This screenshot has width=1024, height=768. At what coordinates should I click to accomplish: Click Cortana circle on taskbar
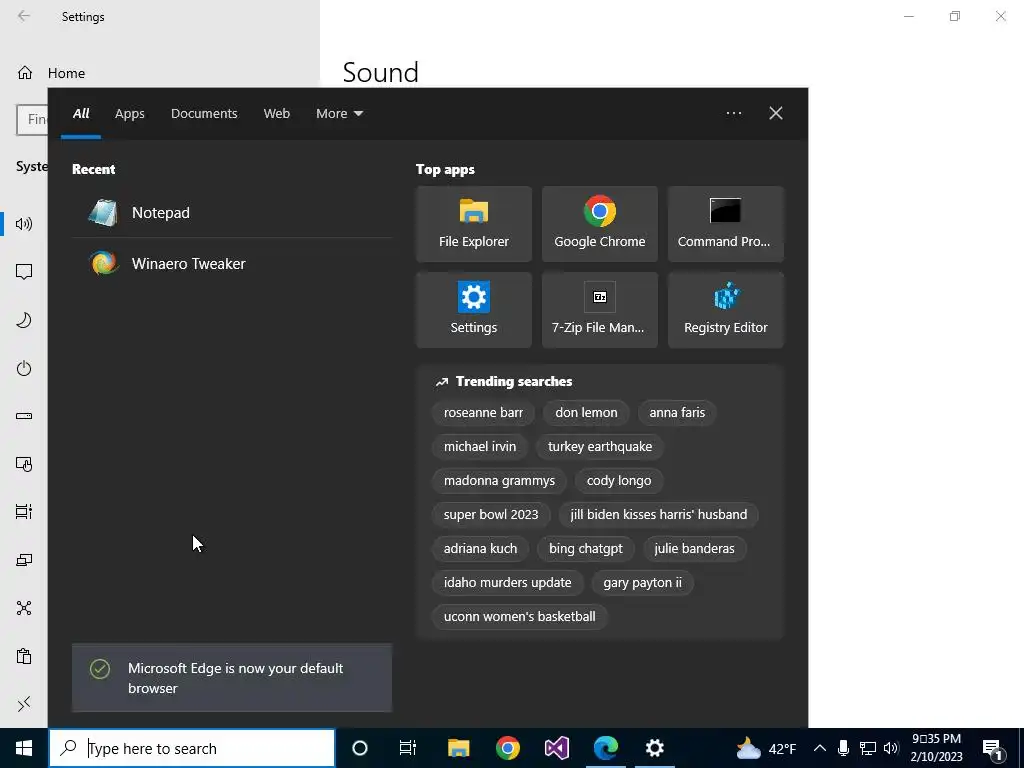[360, 748]
